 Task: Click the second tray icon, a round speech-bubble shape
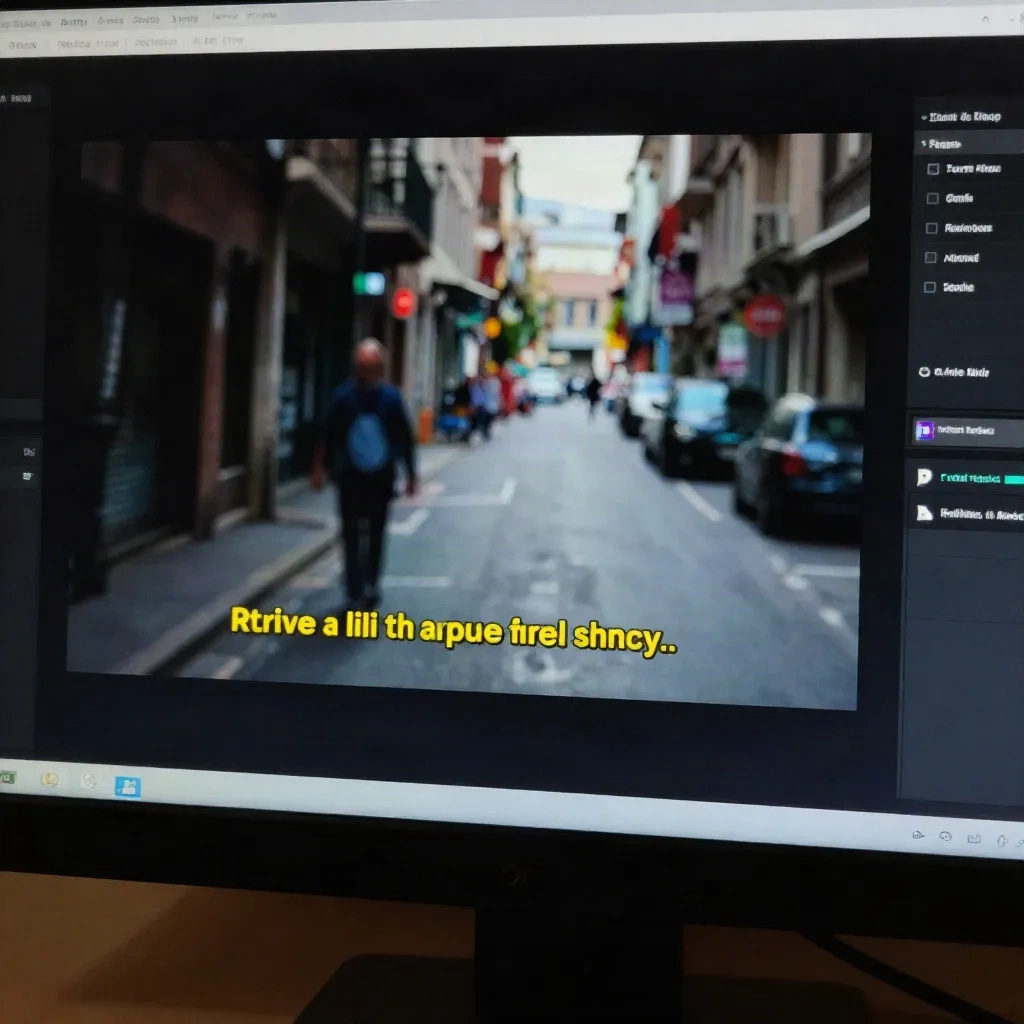946,837
